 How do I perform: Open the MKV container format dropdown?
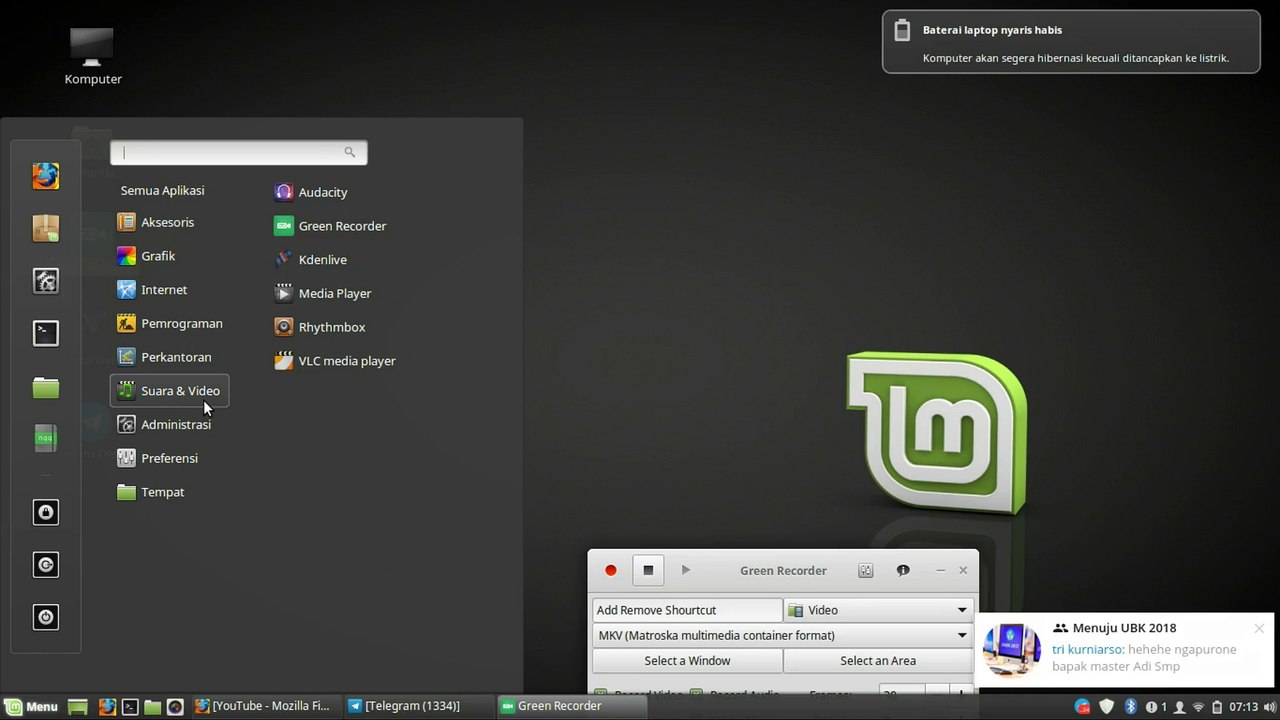click(x=782, y=635)
